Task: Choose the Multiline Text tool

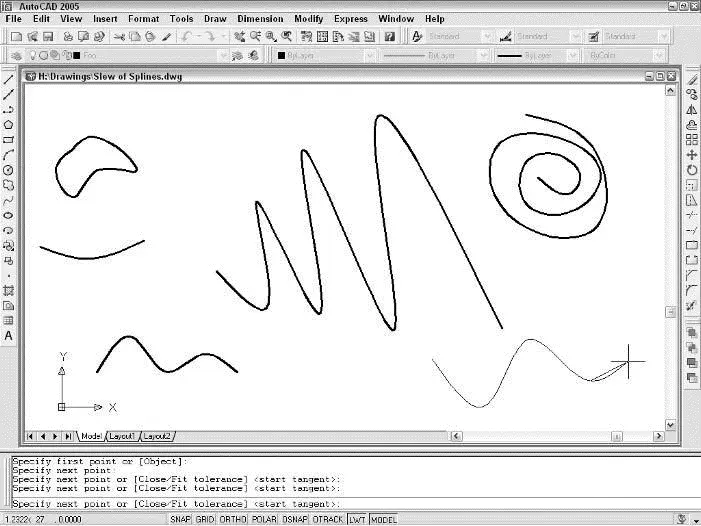Action: 9,336
